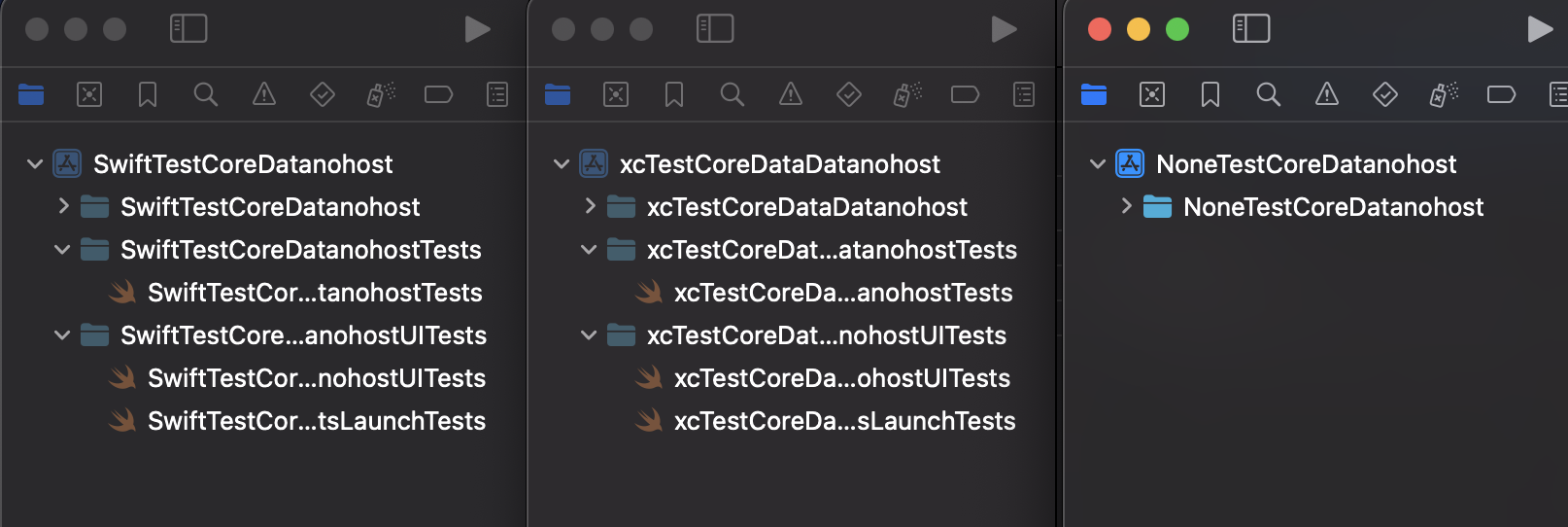
Task: Open Issue navigator in SwiftTestCoreDatanohost window
Action: (264, 94)
